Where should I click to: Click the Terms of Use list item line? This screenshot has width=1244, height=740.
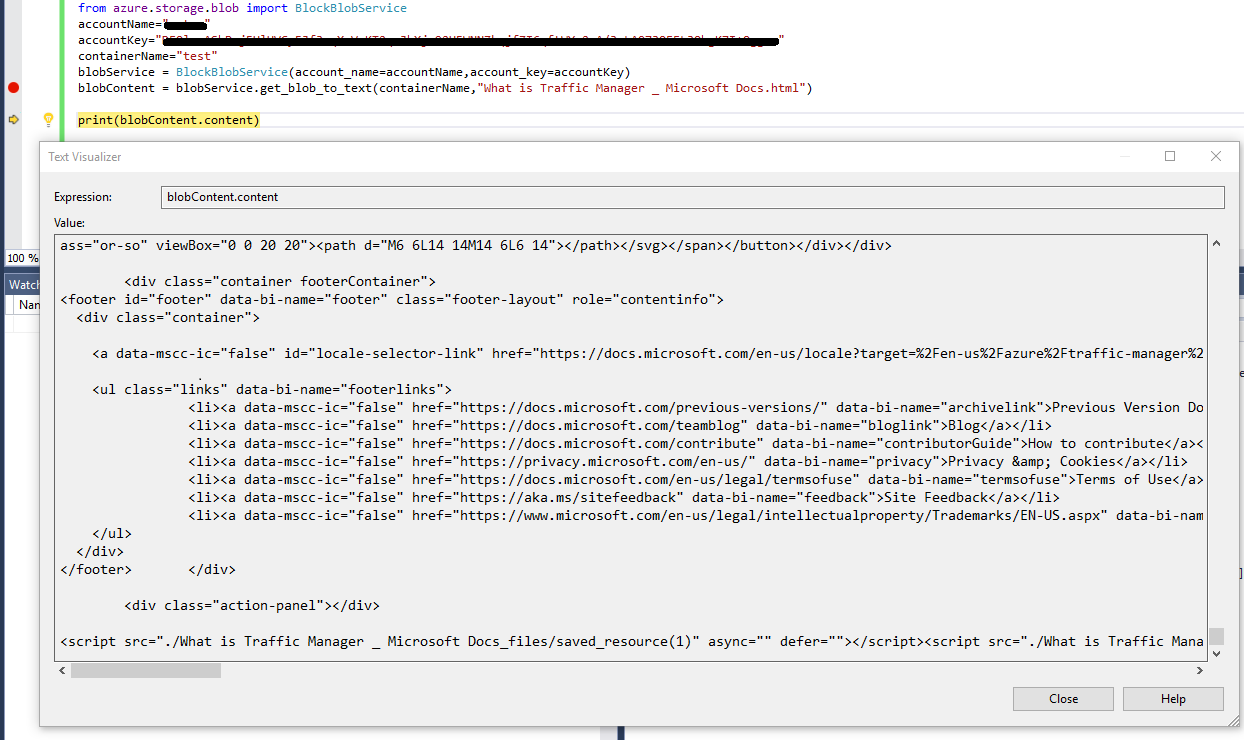click(x=697, y=479)
